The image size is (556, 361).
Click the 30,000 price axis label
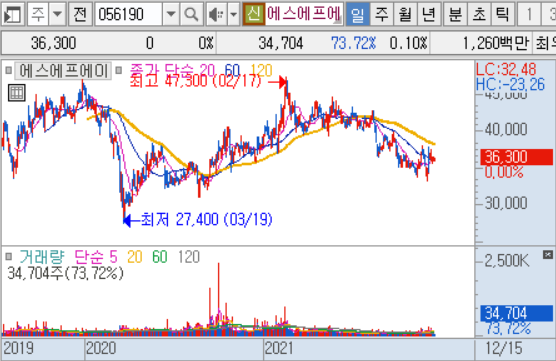tap(506, 203)
